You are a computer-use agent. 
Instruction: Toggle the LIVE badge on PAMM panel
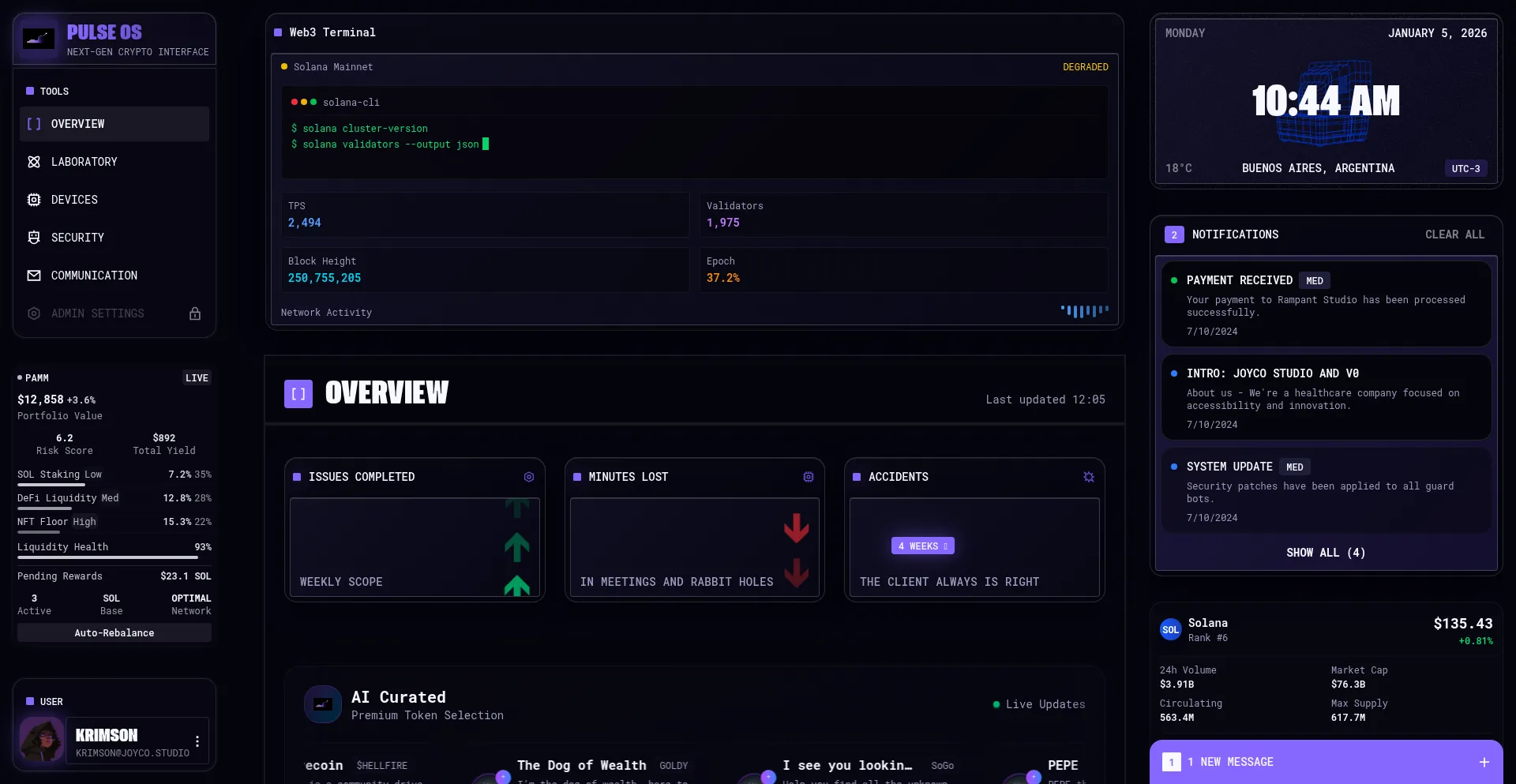pyautogui.click(x=197, y=377)
